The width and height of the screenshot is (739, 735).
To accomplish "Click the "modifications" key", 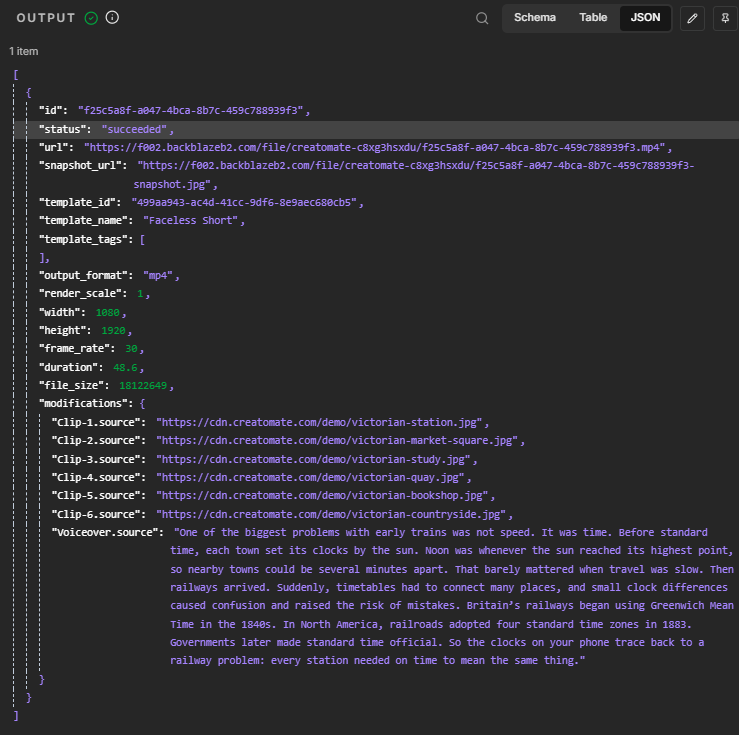I will [83, 403].
